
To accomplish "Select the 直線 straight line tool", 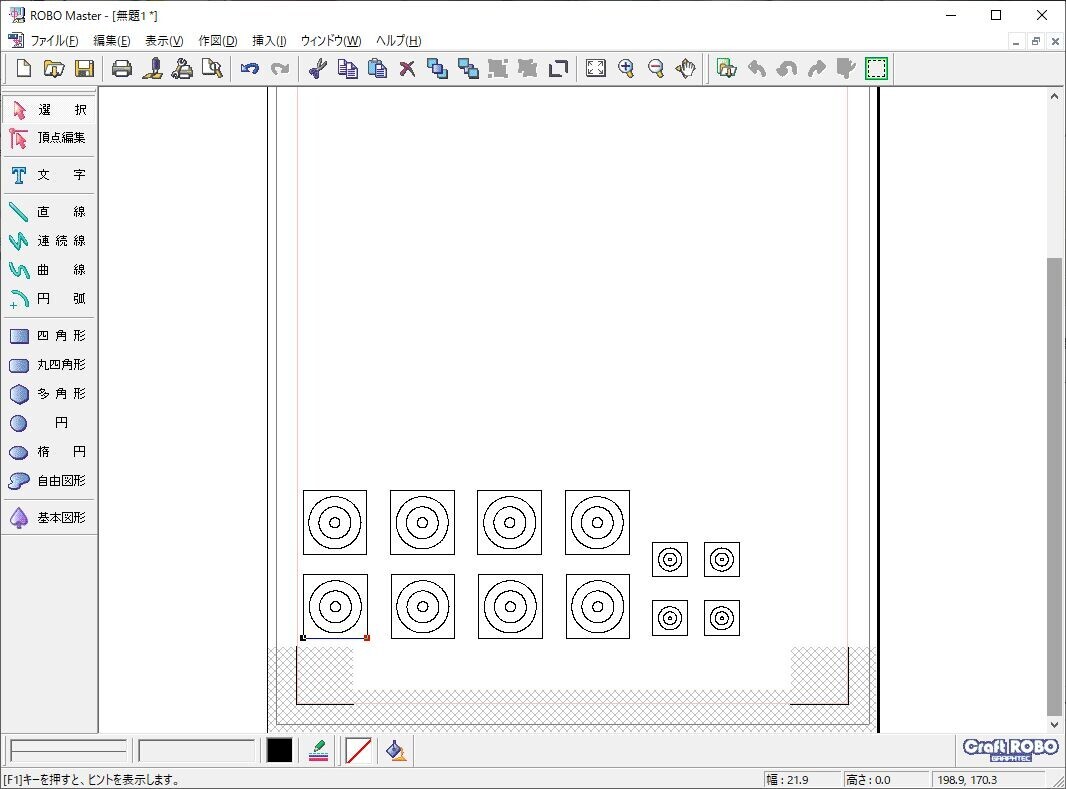I will [49, 211].
